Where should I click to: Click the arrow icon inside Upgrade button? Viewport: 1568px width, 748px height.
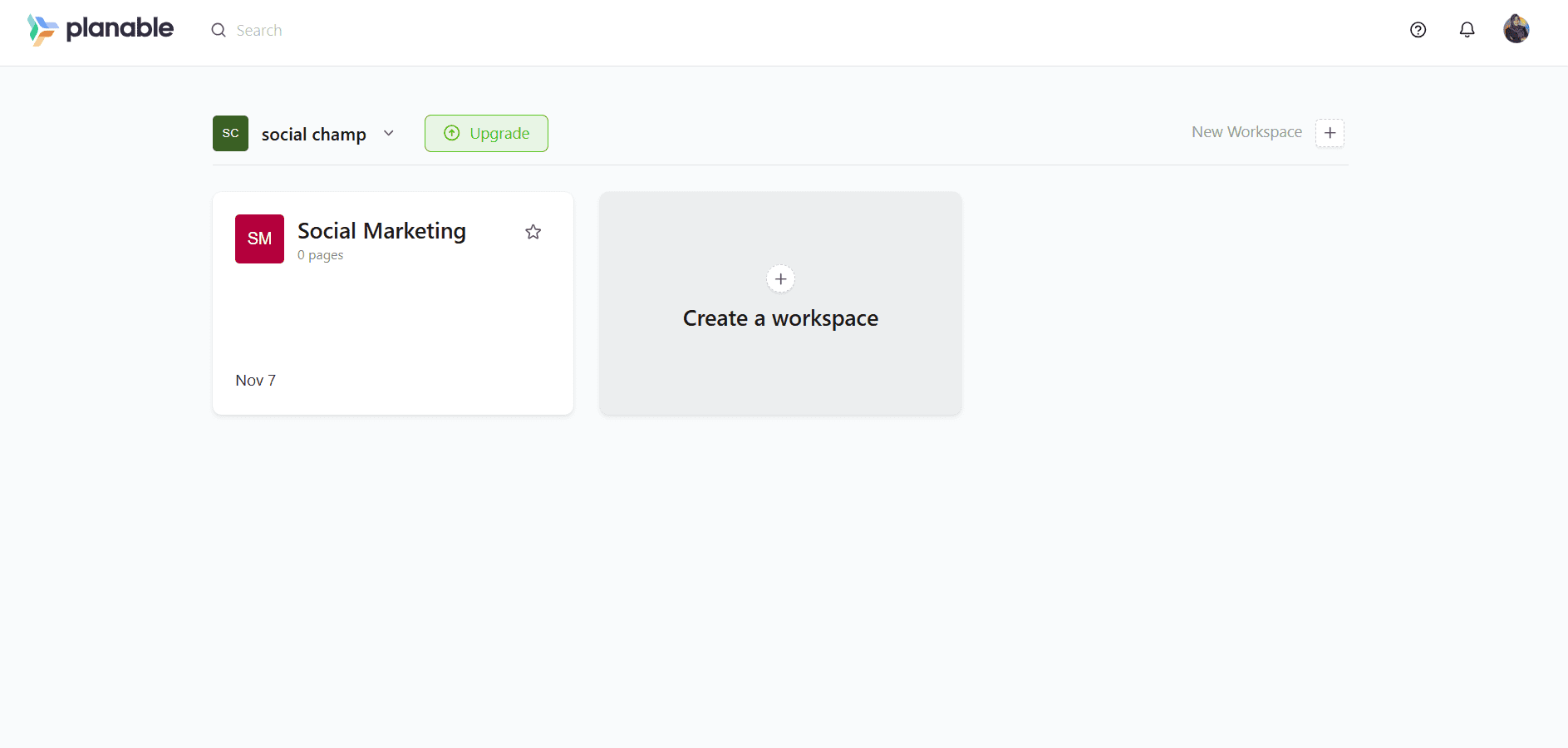pos(451,134)
